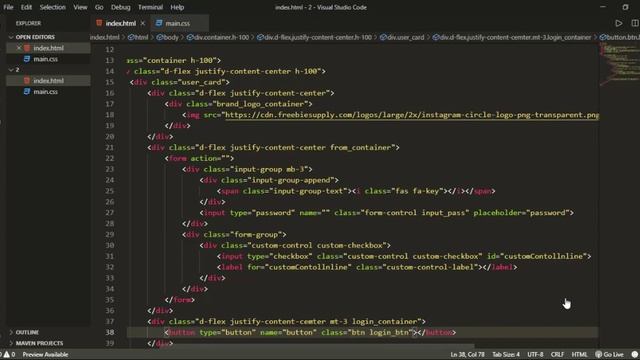Click the Explorer panel title

[28, 23]
